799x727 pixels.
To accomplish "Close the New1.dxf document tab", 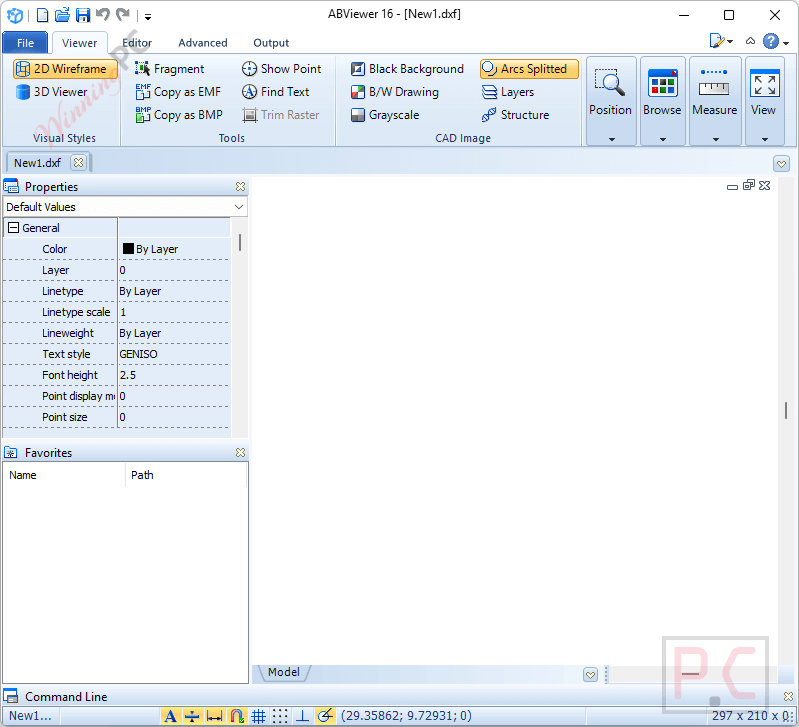I will (x=78, y=163).
